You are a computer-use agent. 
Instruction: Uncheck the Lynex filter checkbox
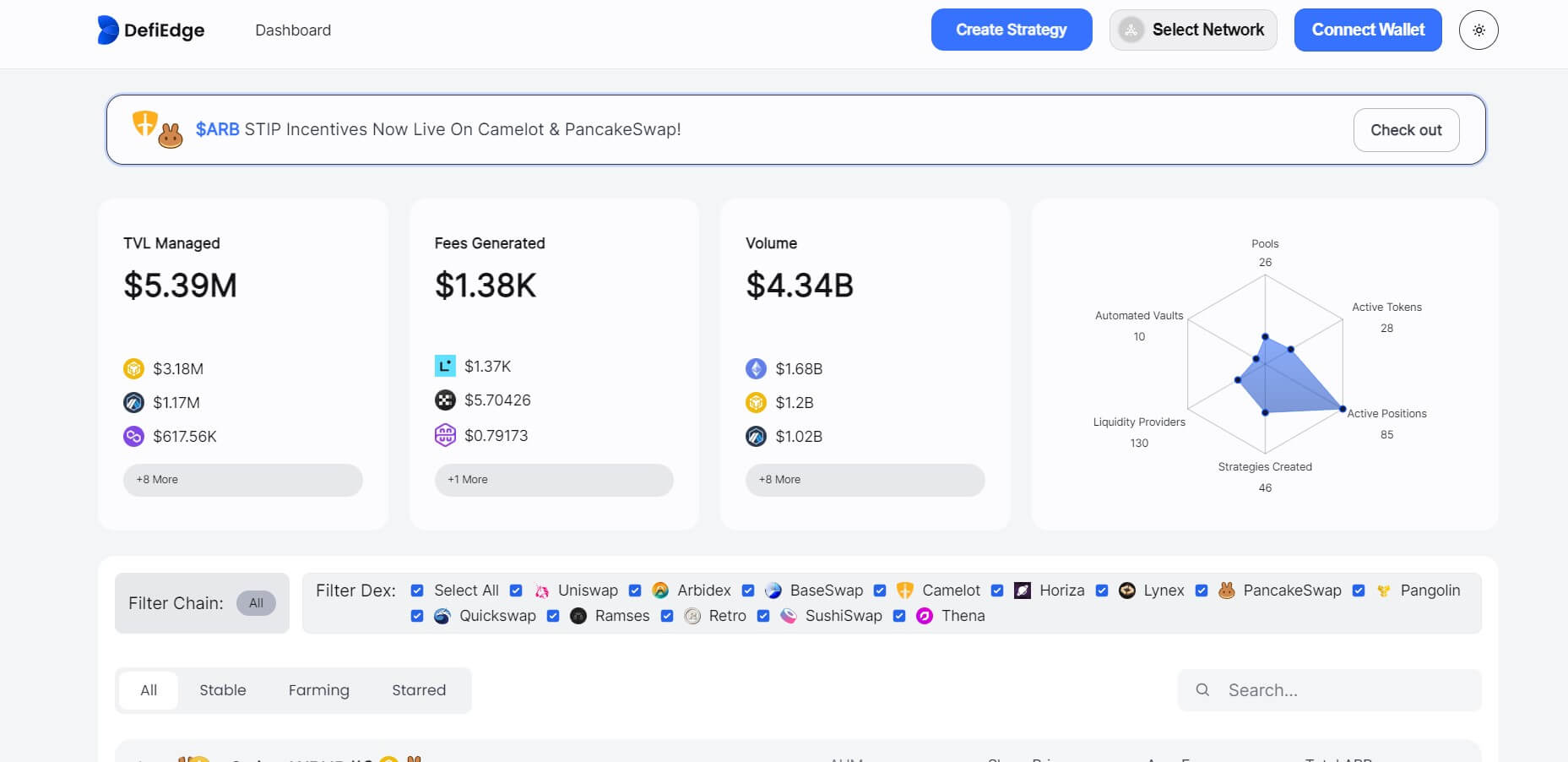point(1102,591)
